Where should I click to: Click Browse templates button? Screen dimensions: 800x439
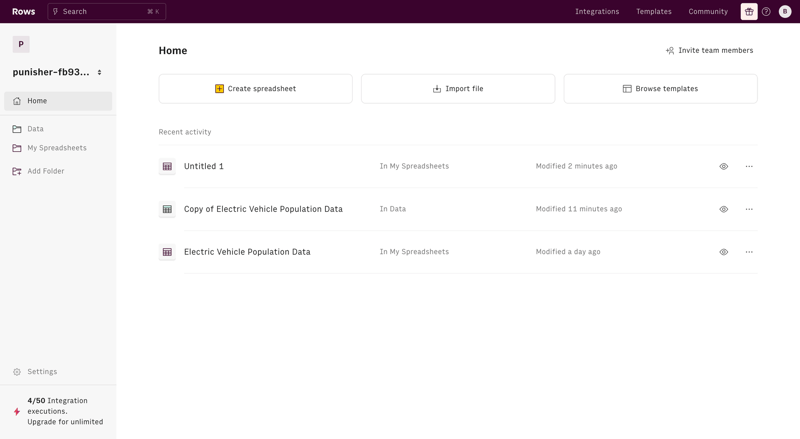click(661, 89)
